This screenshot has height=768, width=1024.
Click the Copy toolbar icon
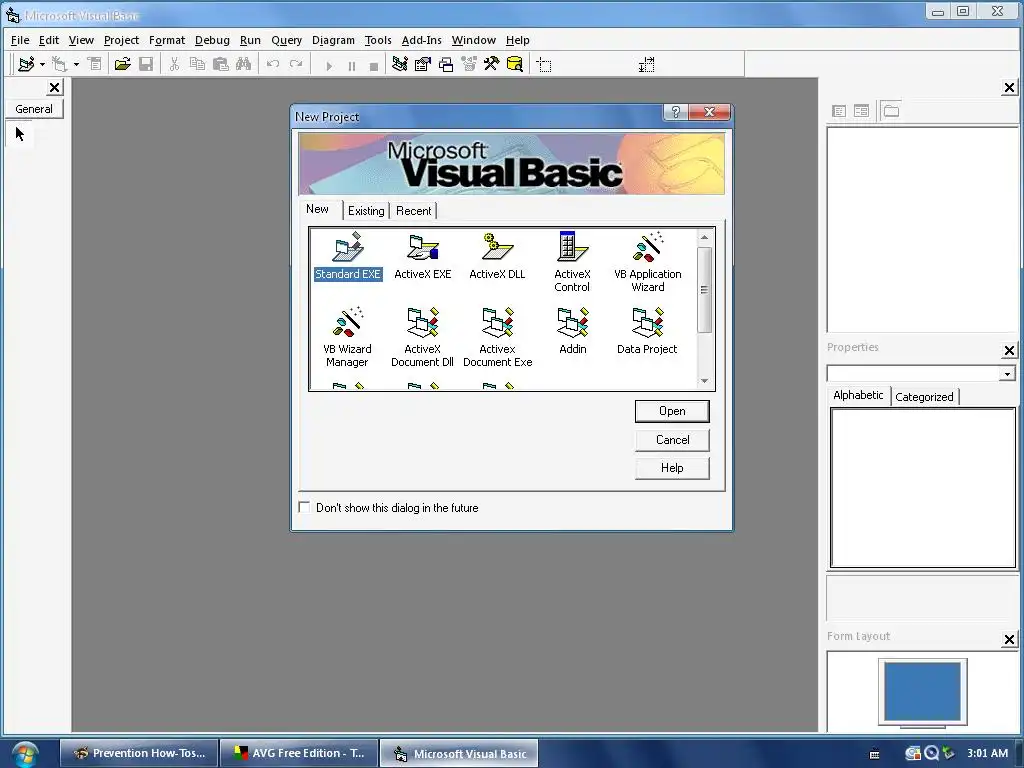pos(197,64)
